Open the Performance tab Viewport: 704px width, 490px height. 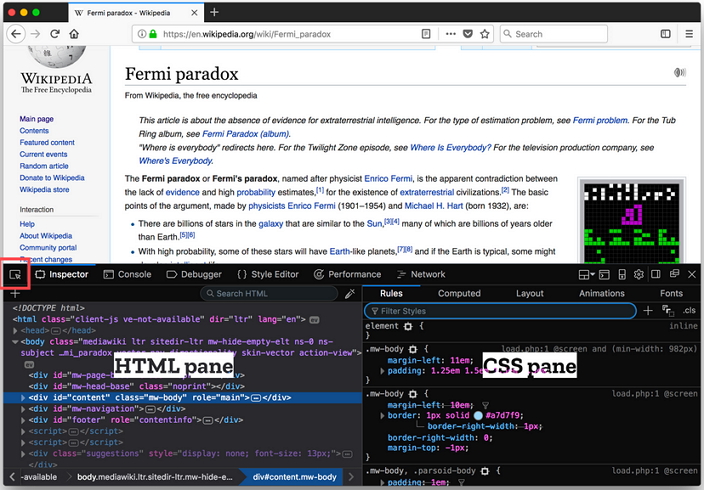point(348,274)
